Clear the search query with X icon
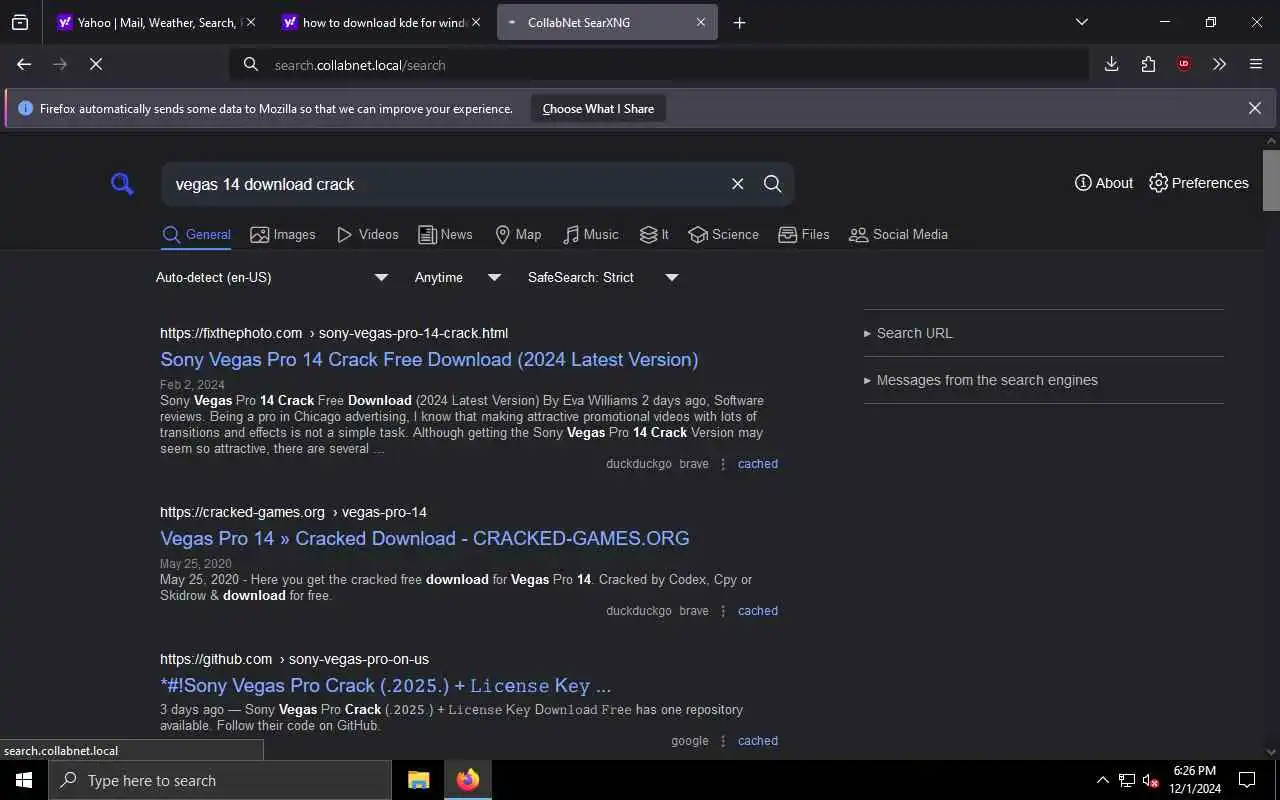 point(738,184)
